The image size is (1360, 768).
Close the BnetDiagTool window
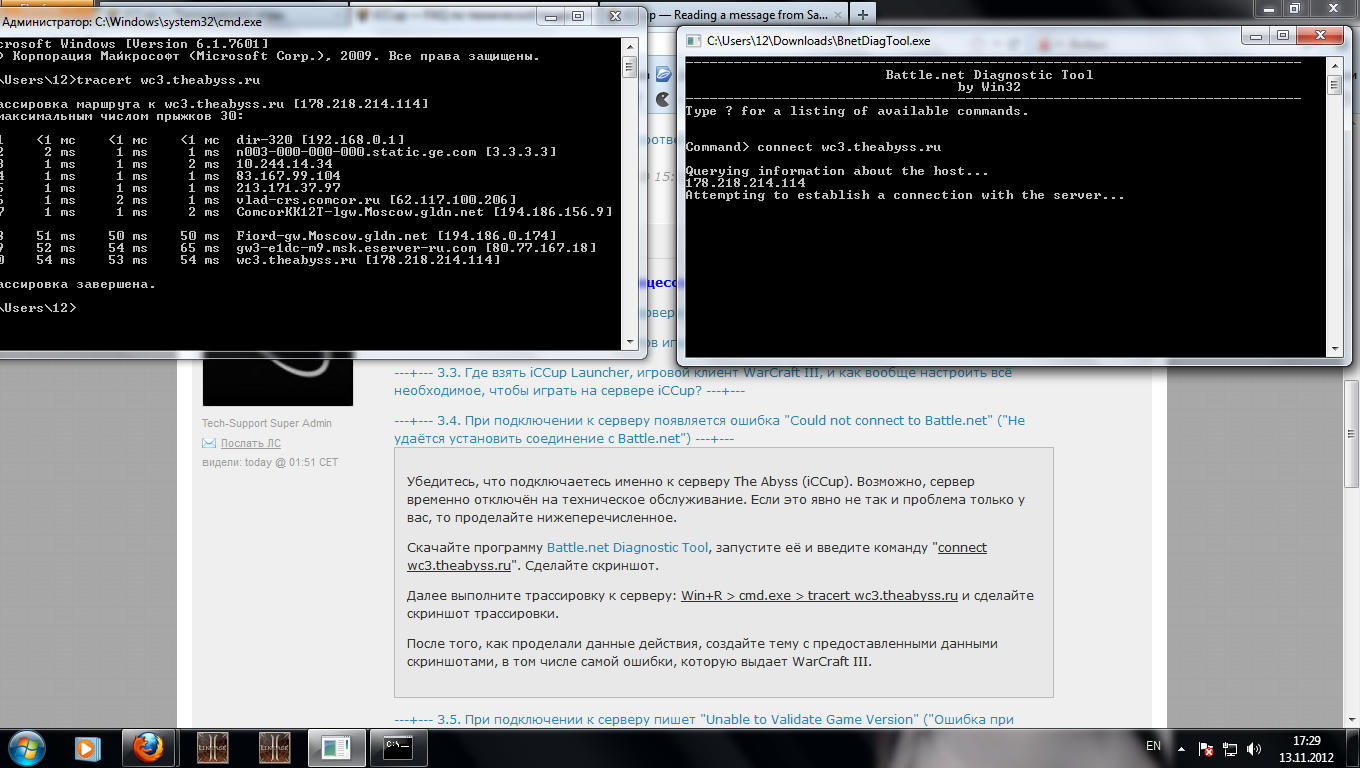point(1319,35)
